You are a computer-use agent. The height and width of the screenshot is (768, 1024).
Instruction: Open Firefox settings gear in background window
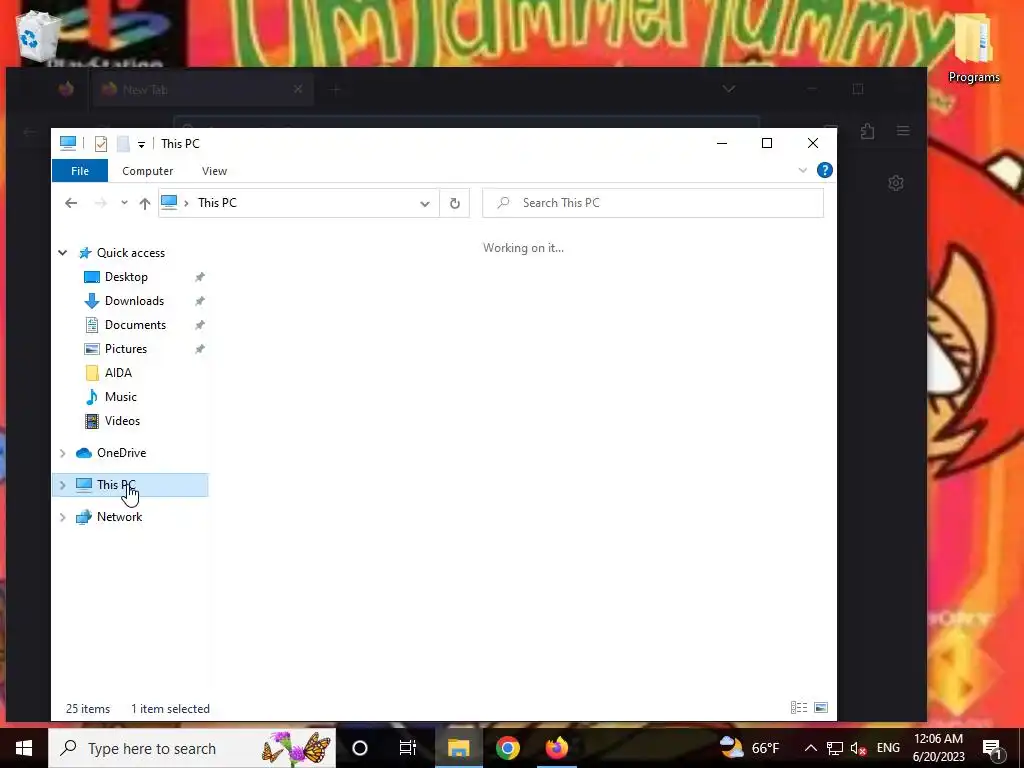[x=896, y=183]
